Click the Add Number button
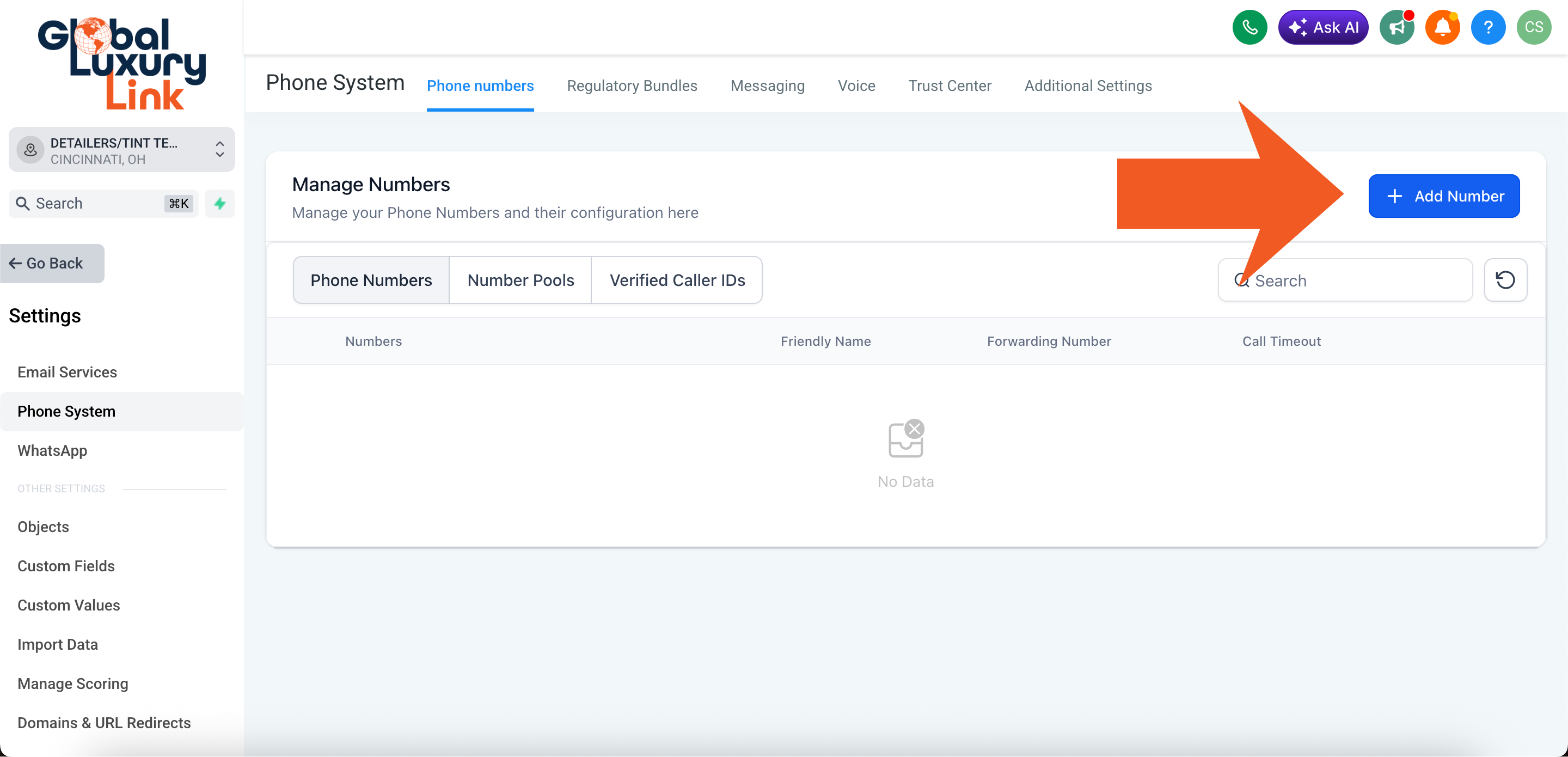 pyautogui.click(x=1444, y=196)
